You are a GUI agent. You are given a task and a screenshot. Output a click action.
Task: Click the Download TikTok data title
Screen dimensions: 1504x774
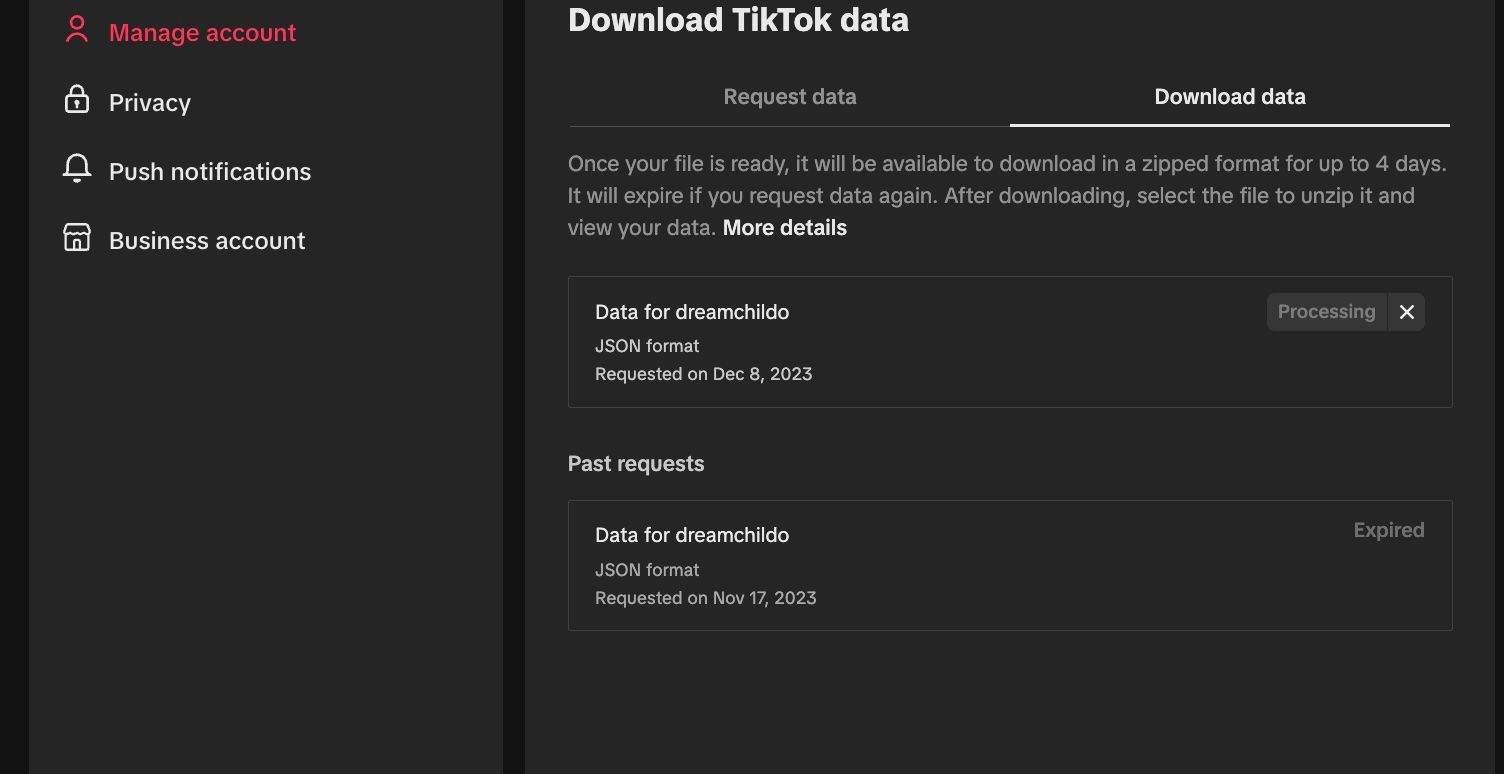[x=738, y=19]
